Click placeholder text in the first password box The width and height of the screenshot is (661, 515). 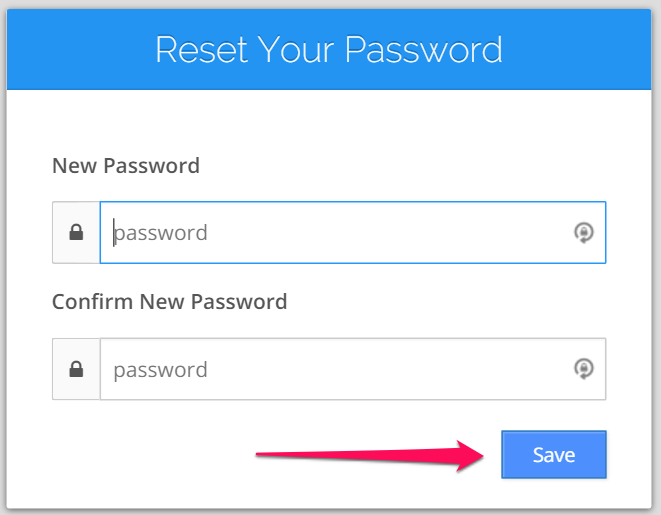pos(161,234)
